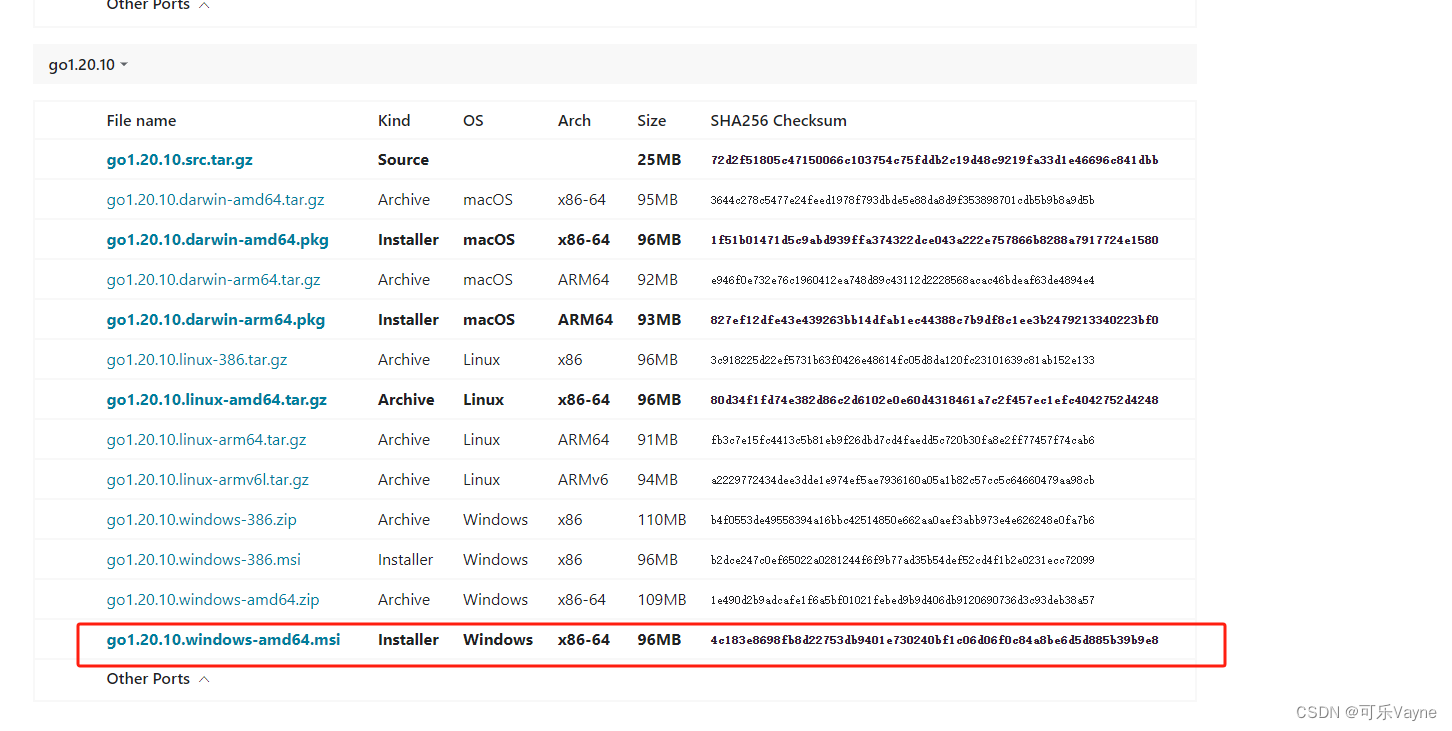Download go1.20.10.darwin-amd64.pkg installer
1452x731 pixels.
click(217, 240)
